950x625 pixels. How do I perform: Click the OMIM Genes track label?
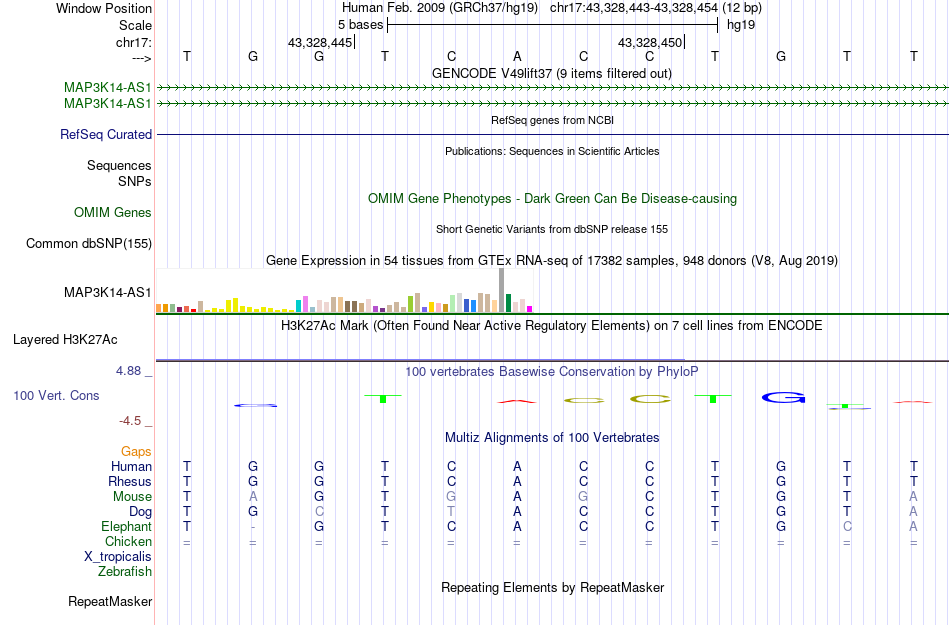[x=113, y=213]
